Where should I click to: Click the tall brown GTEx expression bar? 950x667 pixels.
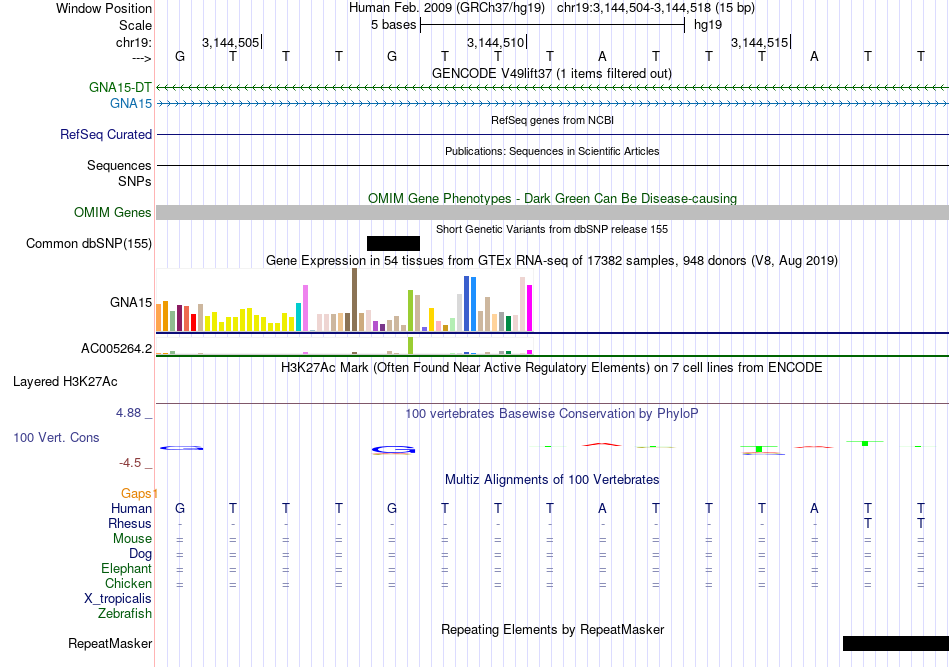click(x=354, y=299)
